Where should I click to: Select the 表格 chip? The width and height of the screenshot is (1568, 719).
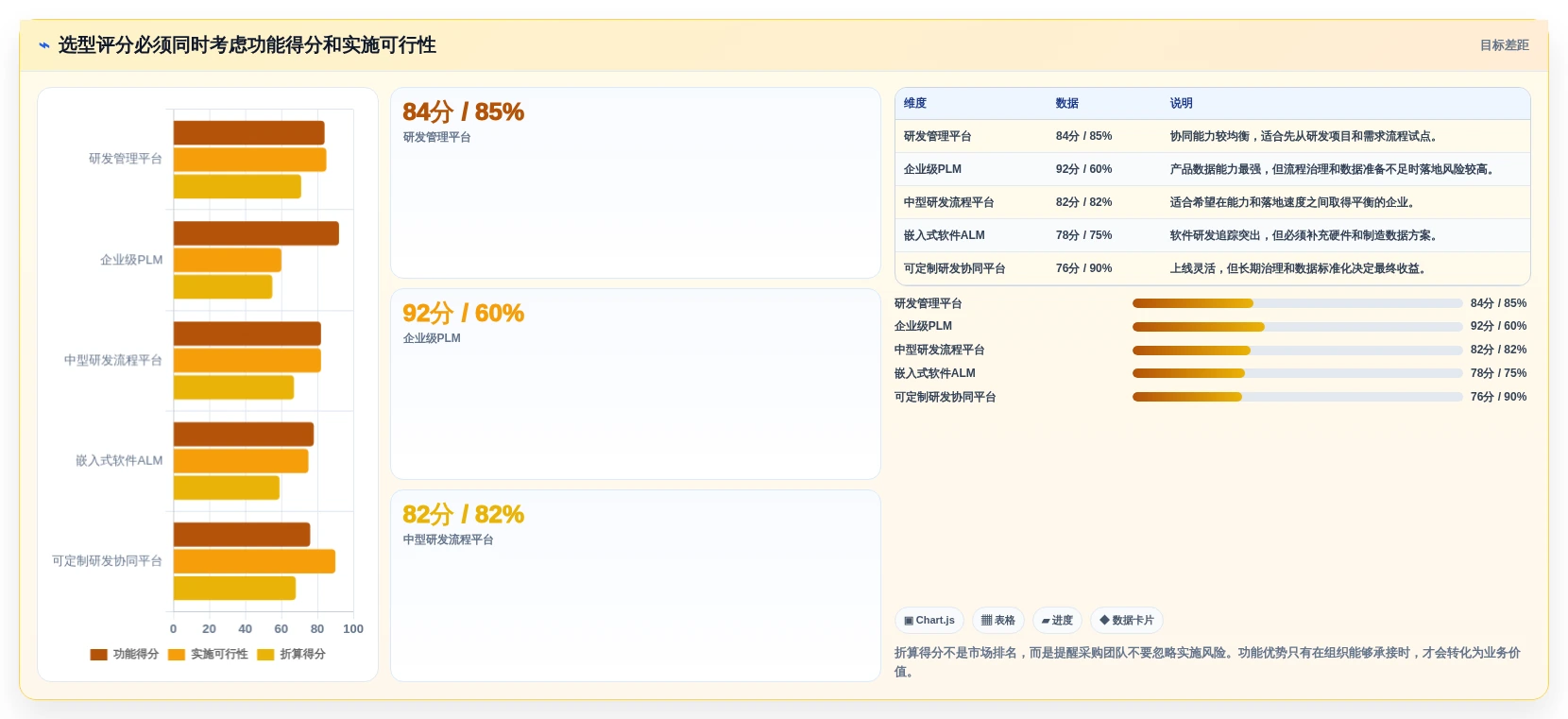pos(998,621)
